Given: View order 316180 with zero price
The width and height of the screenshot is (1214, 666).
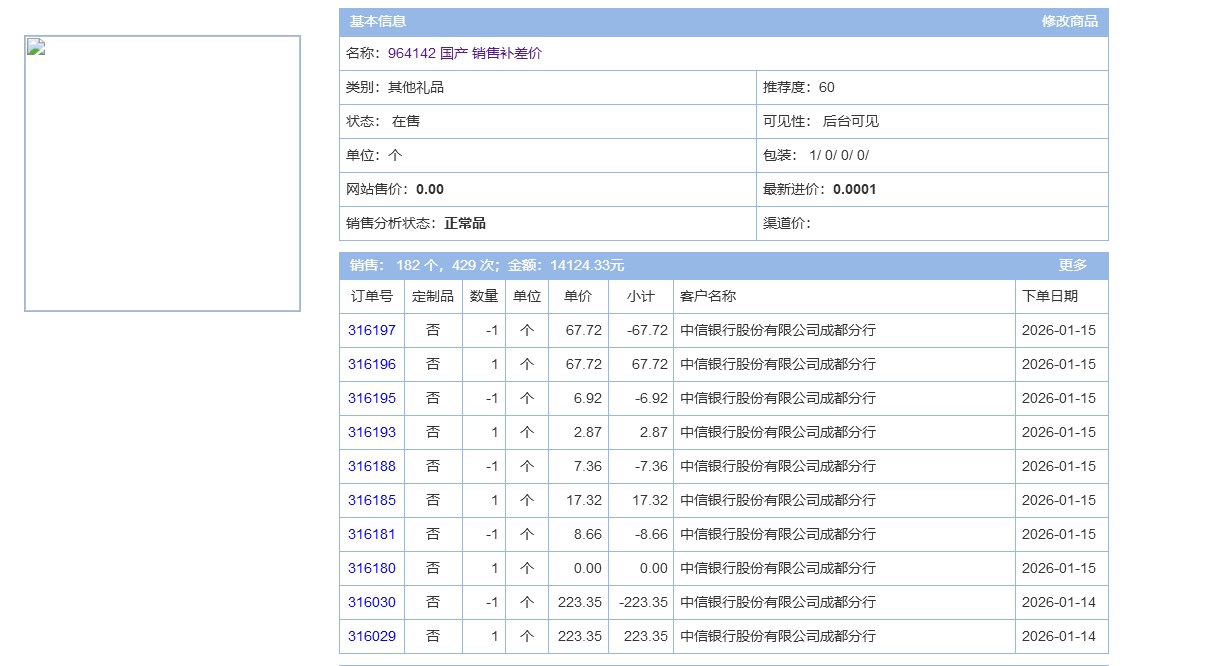Looking at the screenshot, I should coord(371,569).
